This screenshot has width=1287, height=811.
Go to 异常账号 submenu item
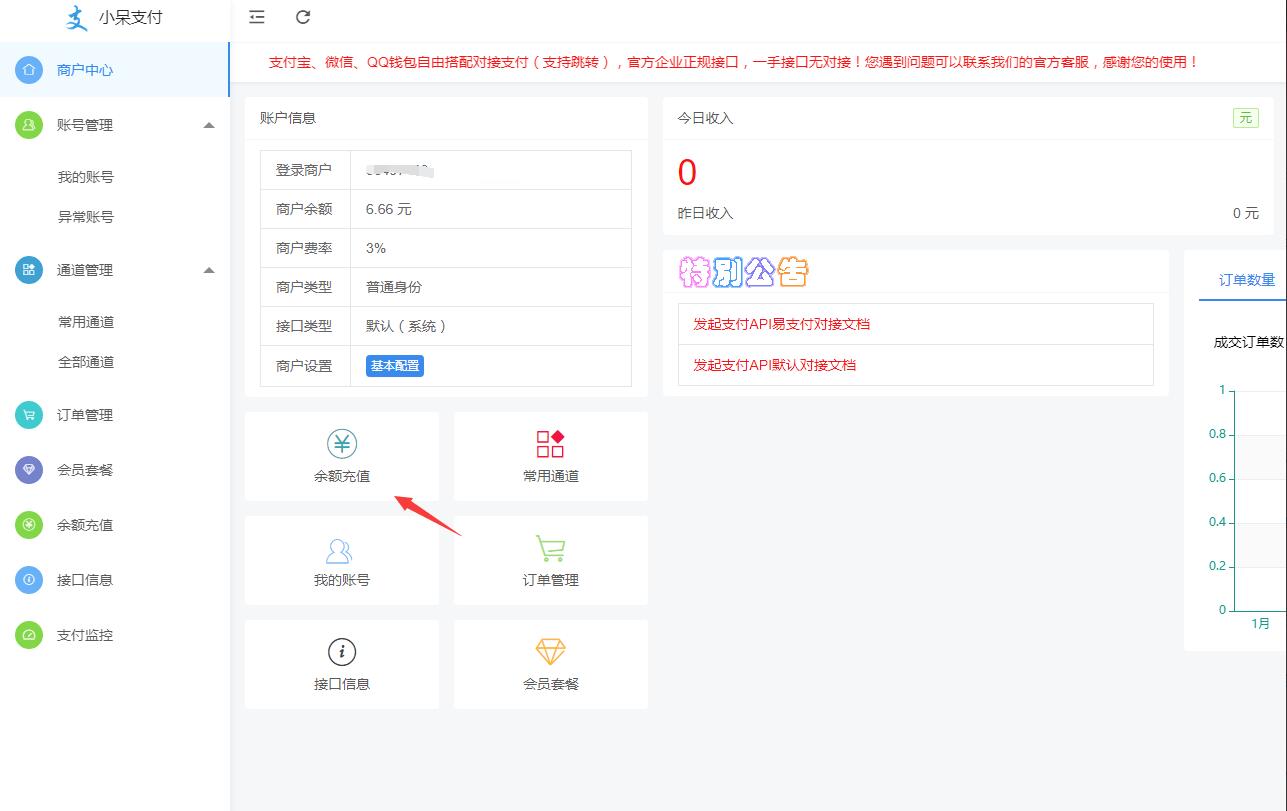pos(86,217)
